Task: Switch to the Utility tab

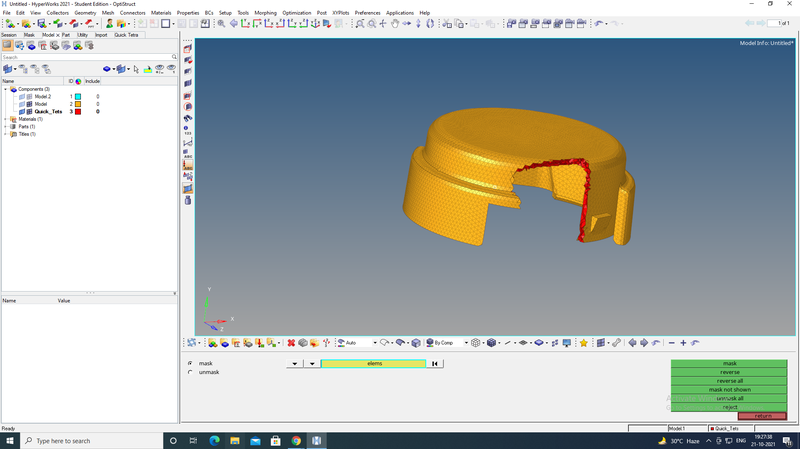Action: tap(82, 35)
